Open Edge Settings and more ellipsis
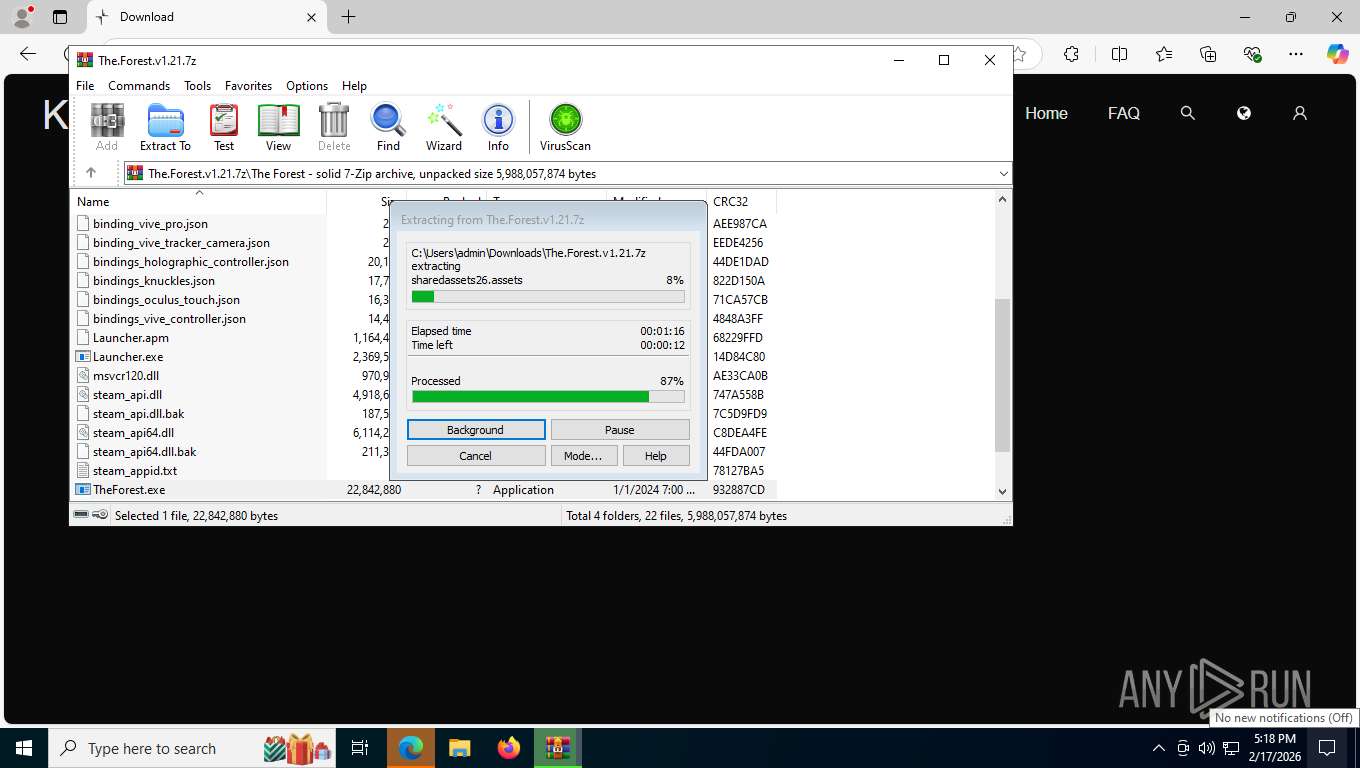This screenshot has width=1360, height=768. coord(1296,54)
